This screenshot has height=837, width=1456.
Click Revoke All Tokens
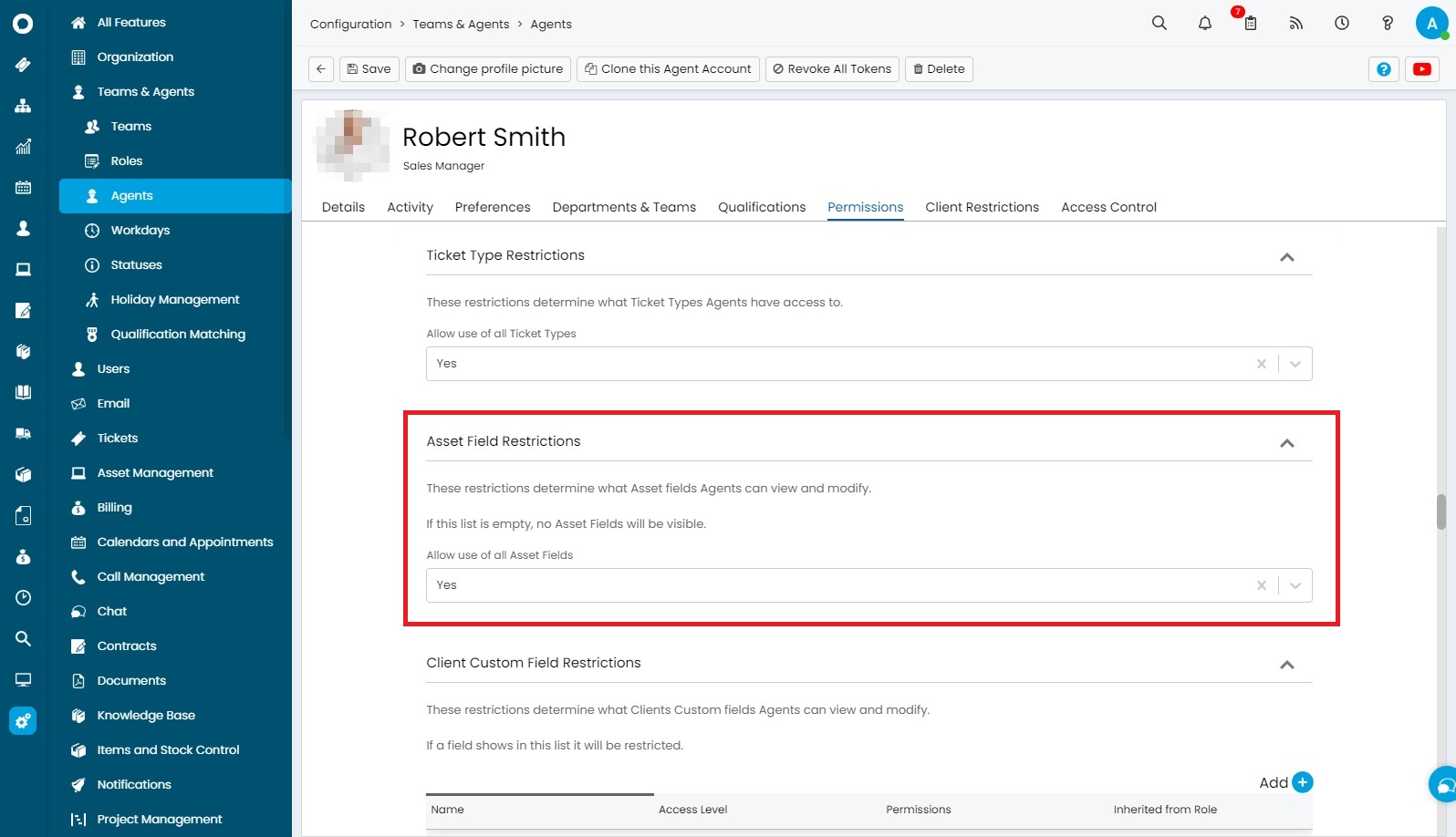pos(831,69)
